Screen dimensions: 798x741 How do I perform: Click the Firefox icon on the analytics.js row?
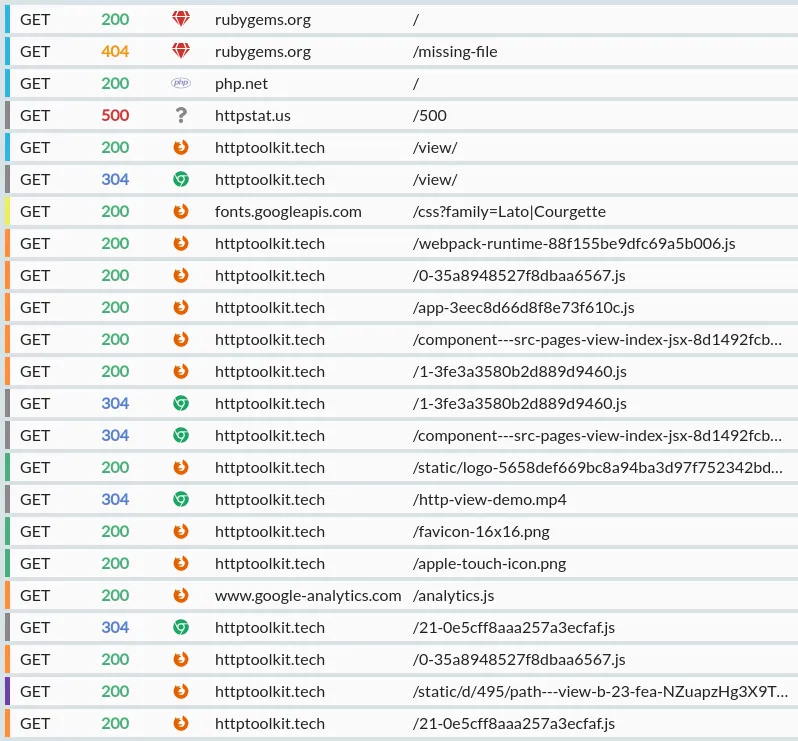[181, 595]
